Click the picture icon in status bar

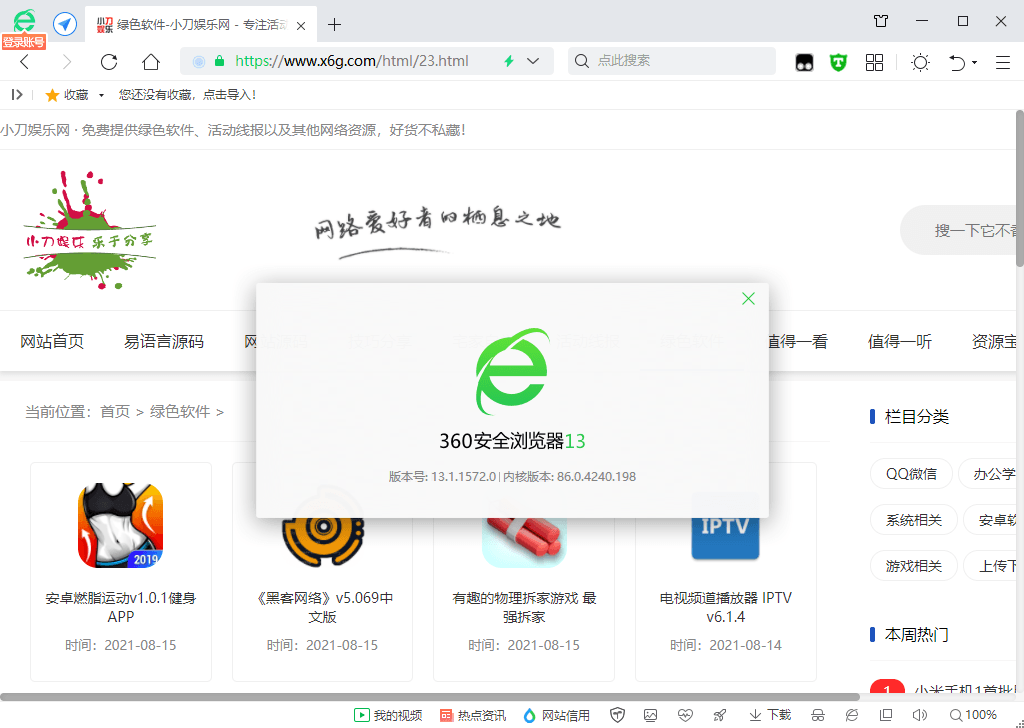[650, 716]
